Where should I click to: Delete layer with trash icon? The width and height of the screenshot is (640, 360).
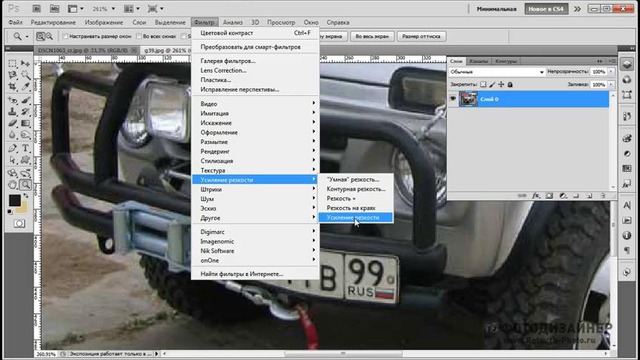coord(602,196)
